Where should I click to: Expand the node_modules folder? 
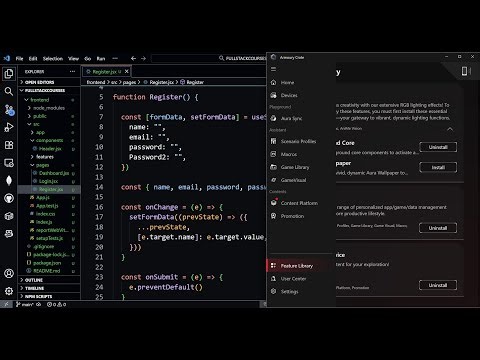[x=49, y=108]
